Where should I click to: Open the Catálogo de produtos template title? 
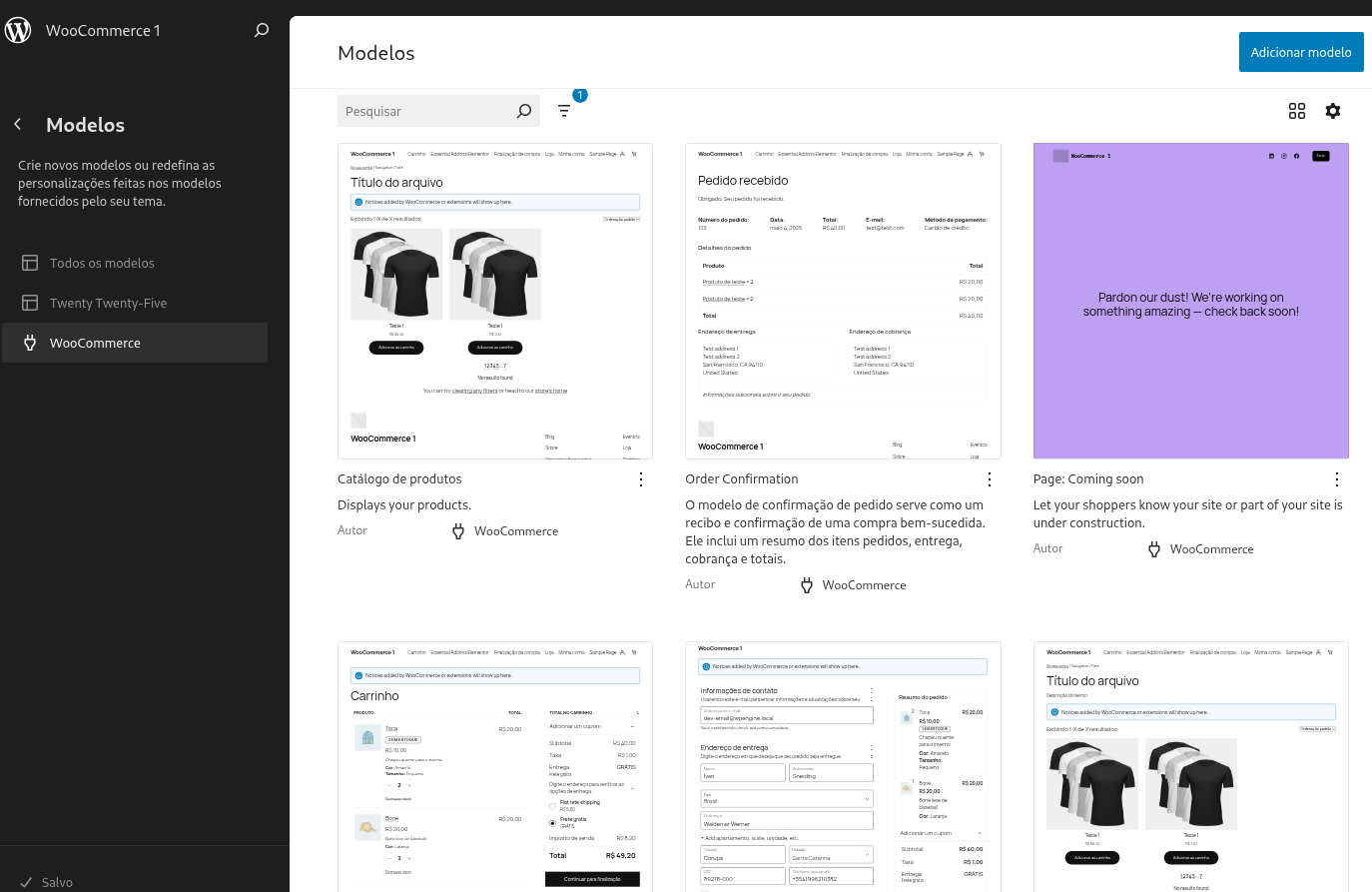pos(399,479)
